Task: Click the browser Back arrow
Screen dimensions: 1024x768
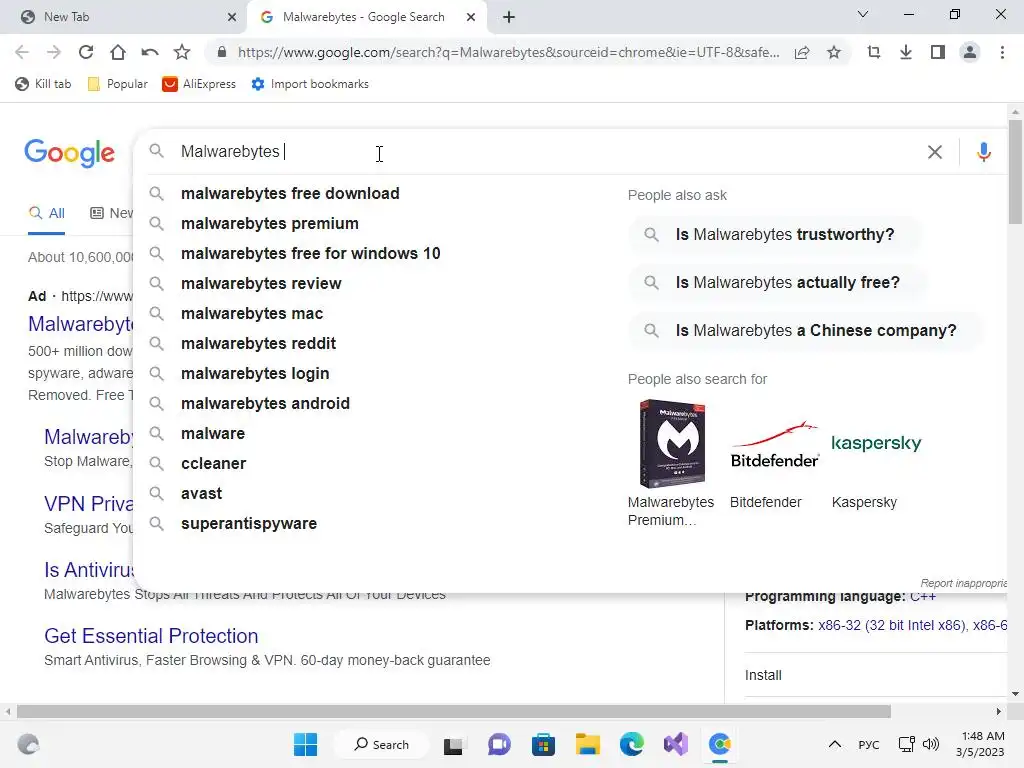Action: 22,52
